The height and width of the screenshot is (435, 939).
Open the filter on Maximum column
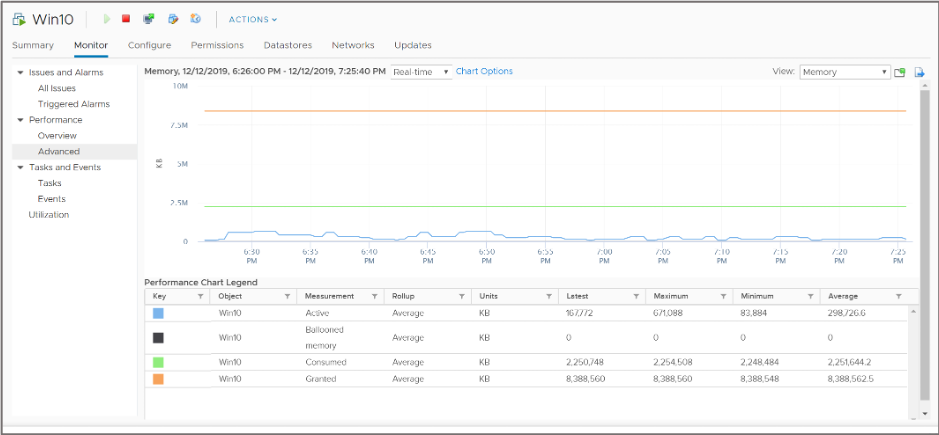point(723,296)
